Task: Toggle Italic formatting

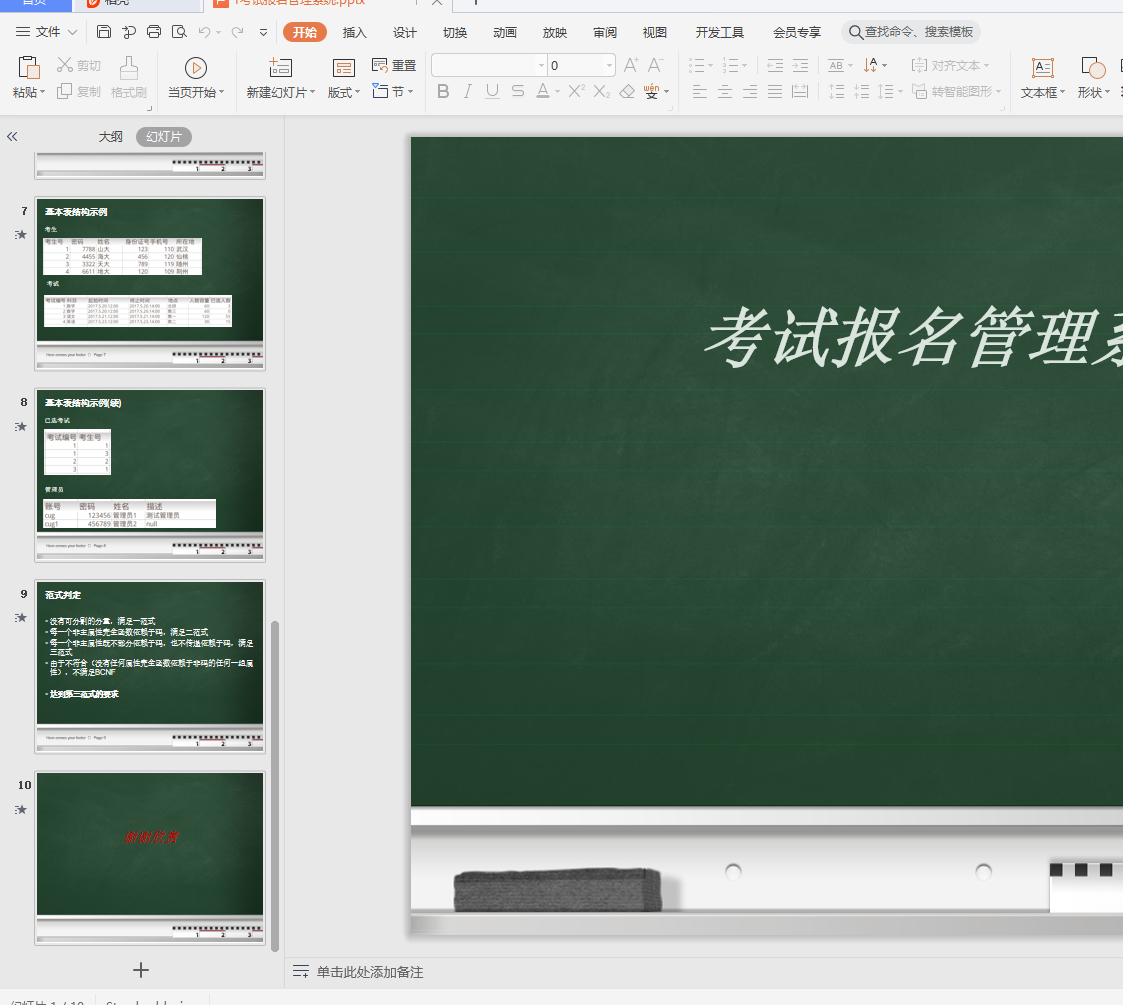Action: (x=468, y=91)
